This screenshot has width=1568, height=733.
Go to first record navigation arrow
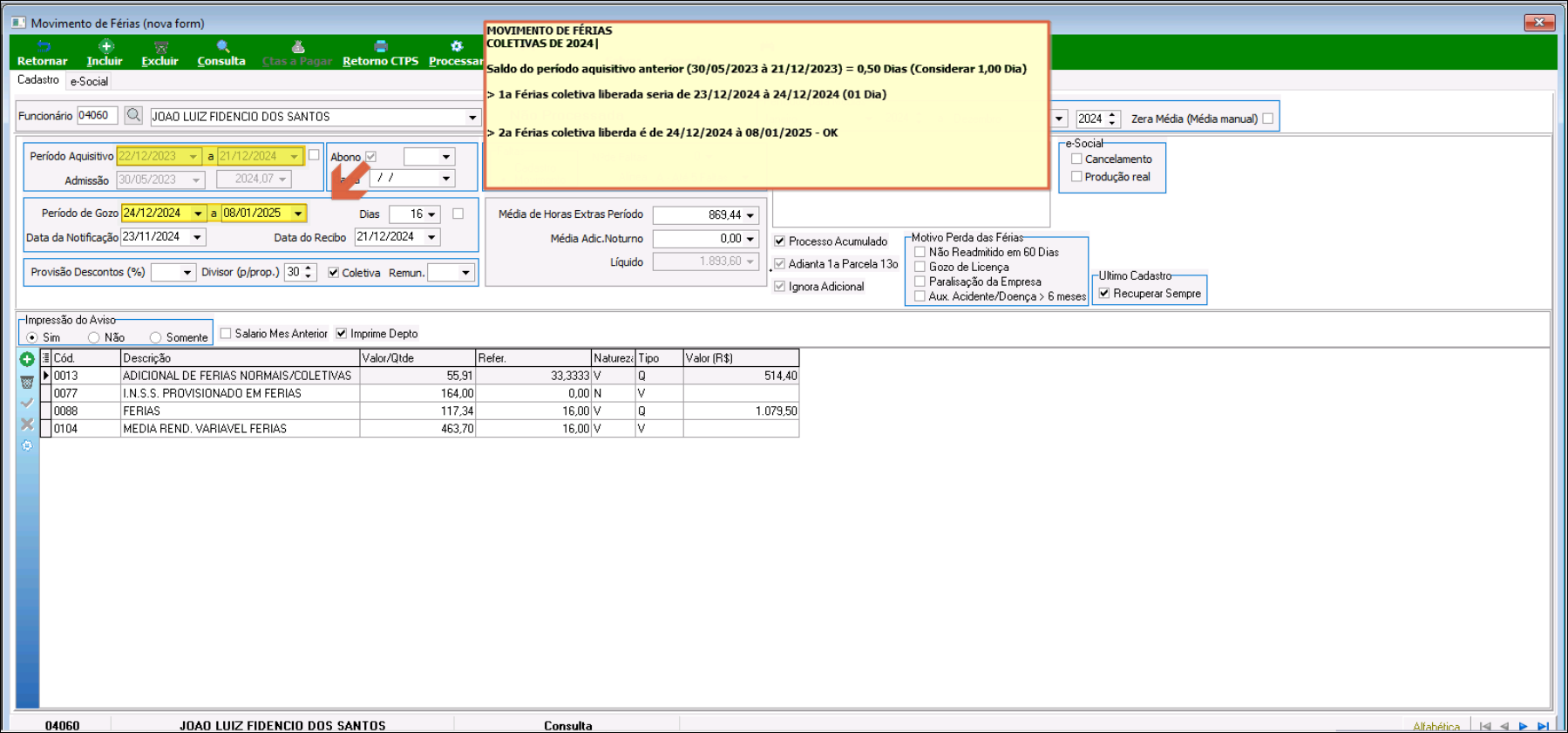pos(1485,726)
